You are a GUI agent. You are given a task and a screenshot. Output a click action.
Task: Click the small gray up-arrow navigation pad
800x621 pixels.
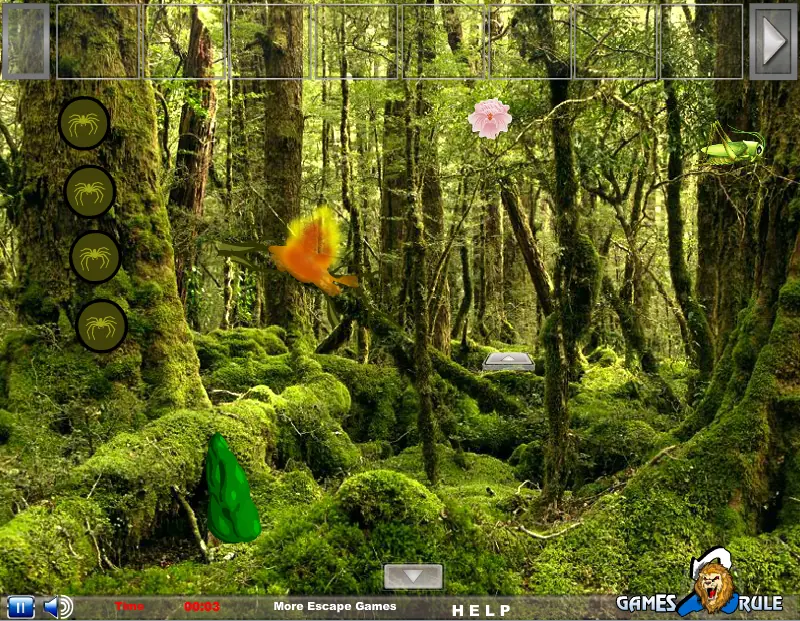(x=508, y=361)
